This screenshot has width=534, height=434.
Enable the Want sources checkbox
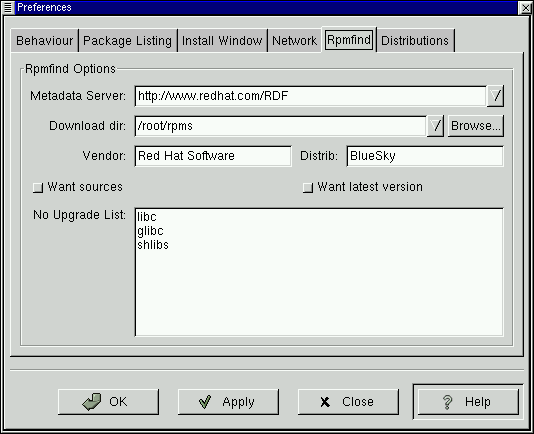click(38, 188)
